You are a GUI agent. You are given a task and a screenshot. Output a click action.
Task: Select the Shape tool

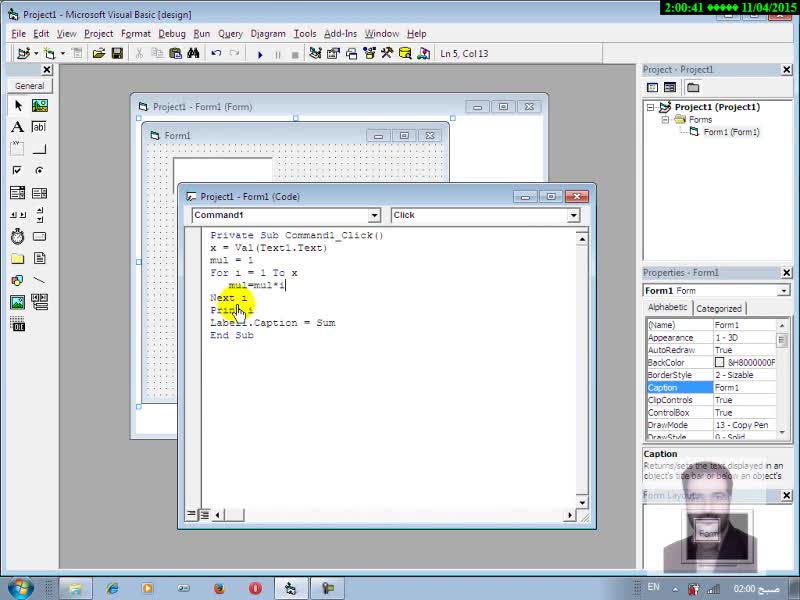(x=18, y=280)
